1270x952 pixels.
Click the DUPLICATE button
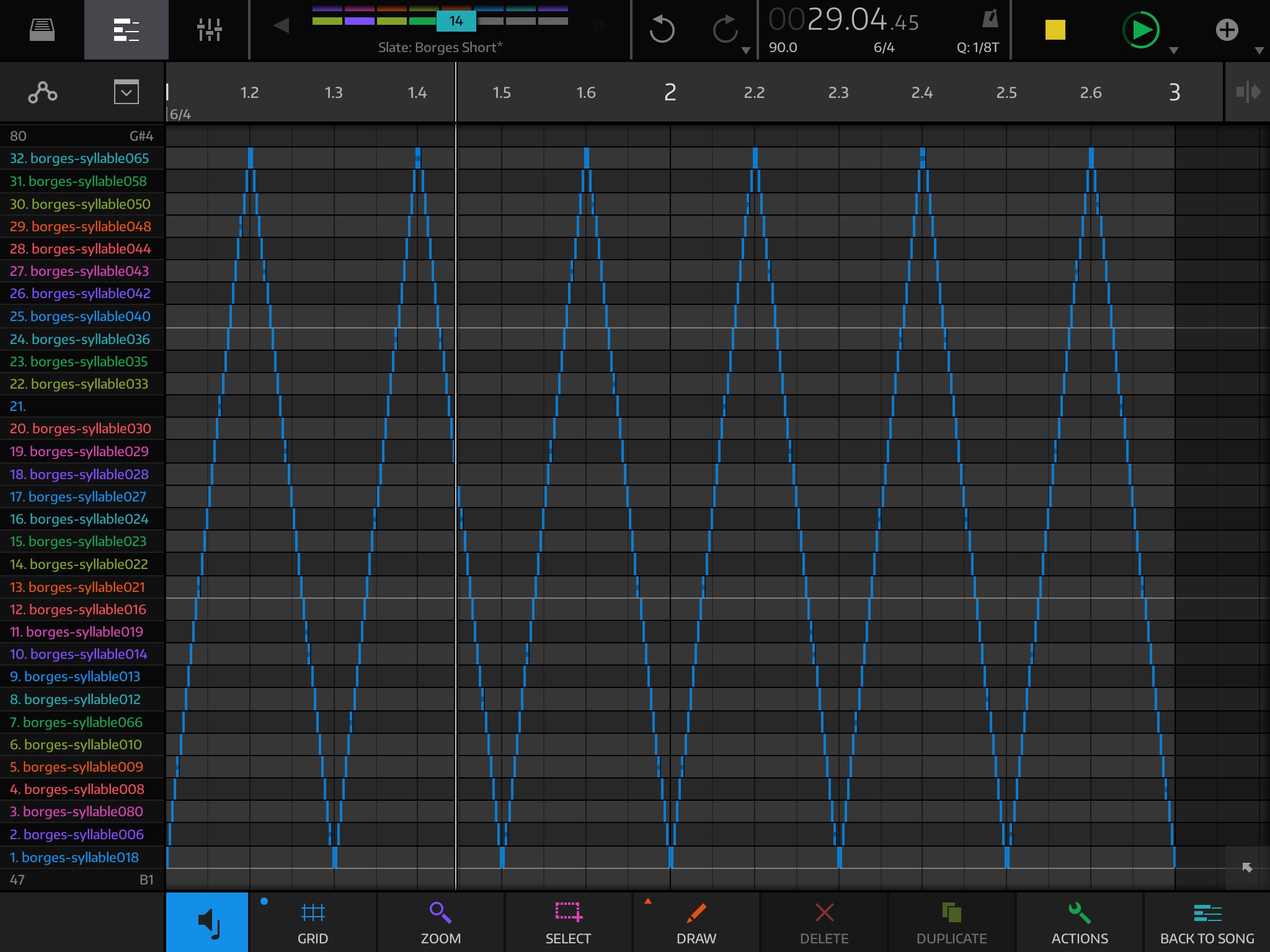(x=952, y=922)
